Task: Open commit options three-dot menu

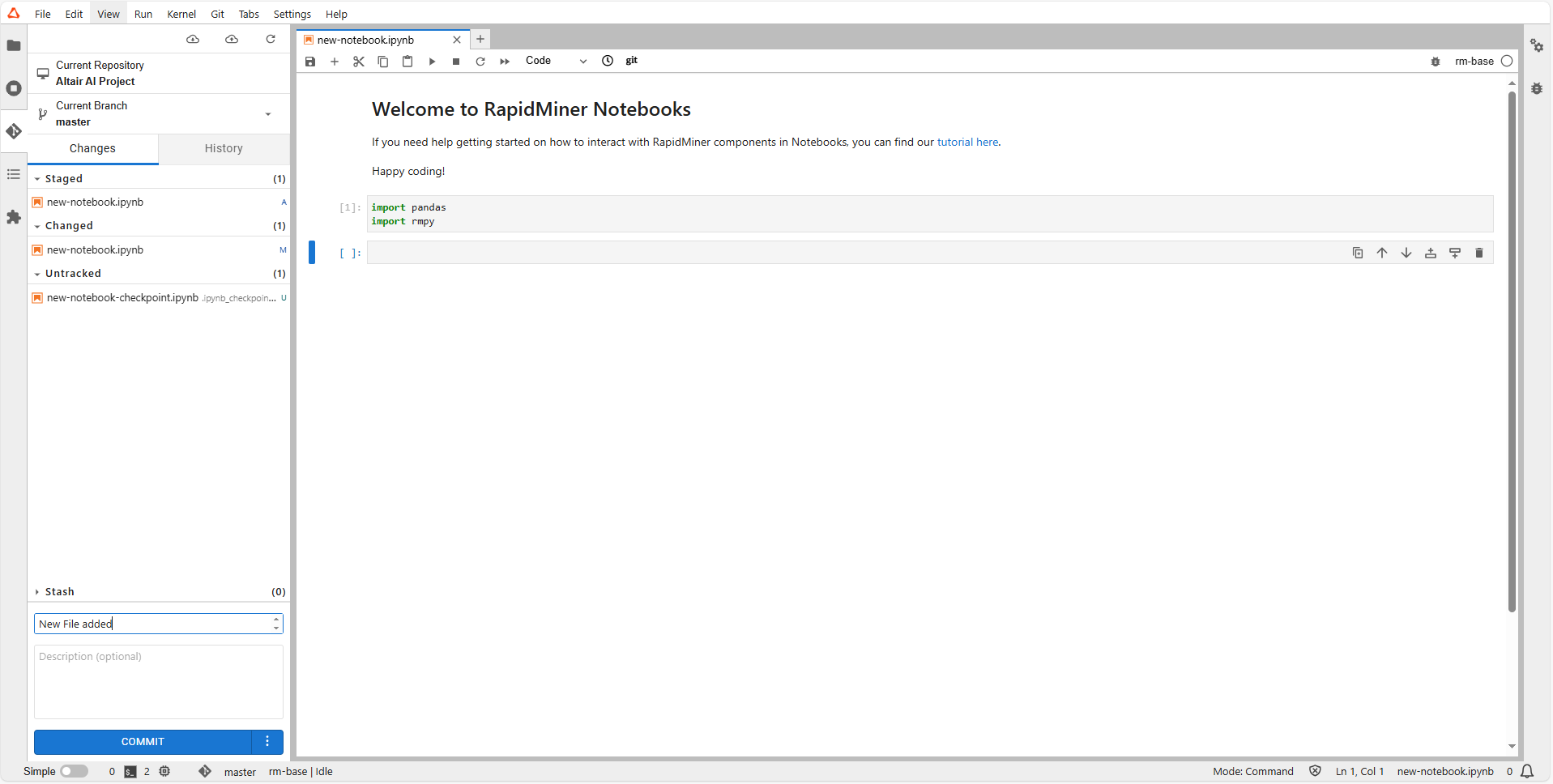Action: point(267,742)
